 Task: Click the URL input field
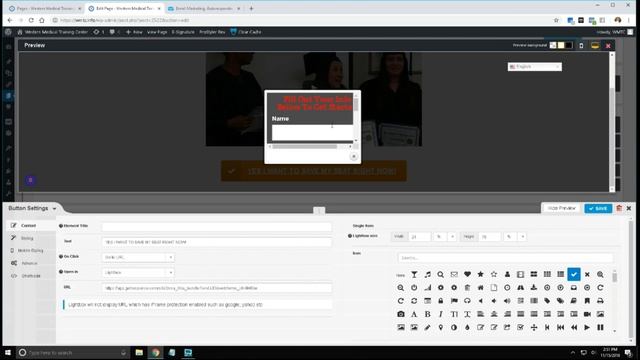tap(216, 288)
